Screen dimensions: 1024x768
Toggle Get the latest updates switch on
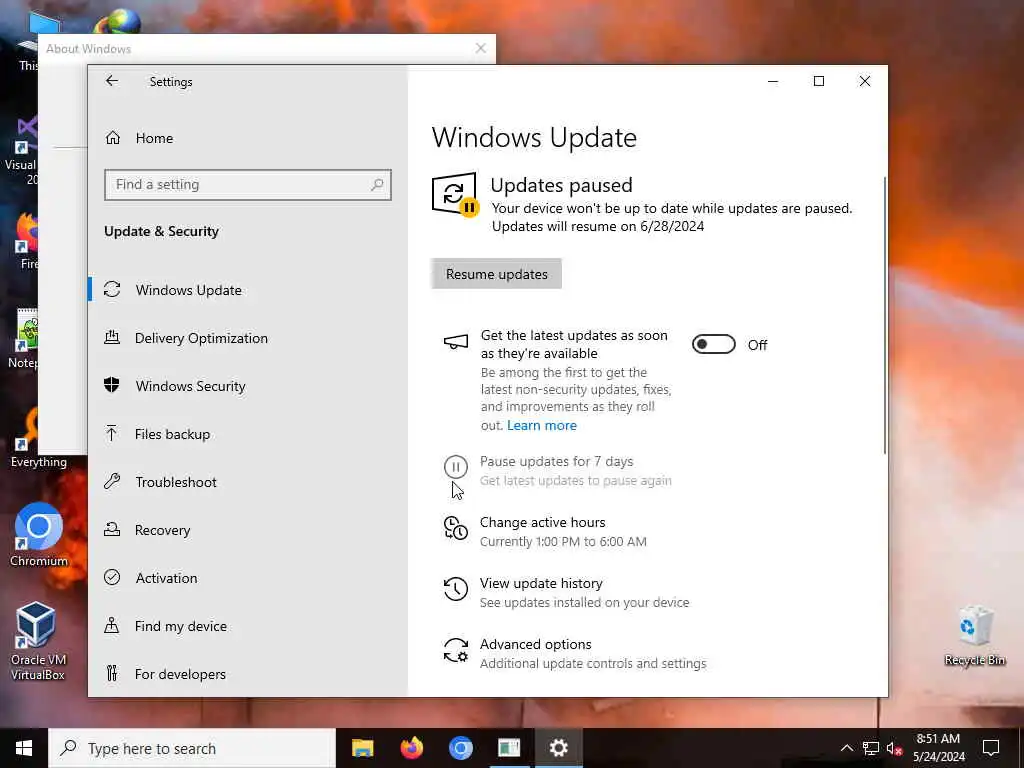click(x=713, y=344)
